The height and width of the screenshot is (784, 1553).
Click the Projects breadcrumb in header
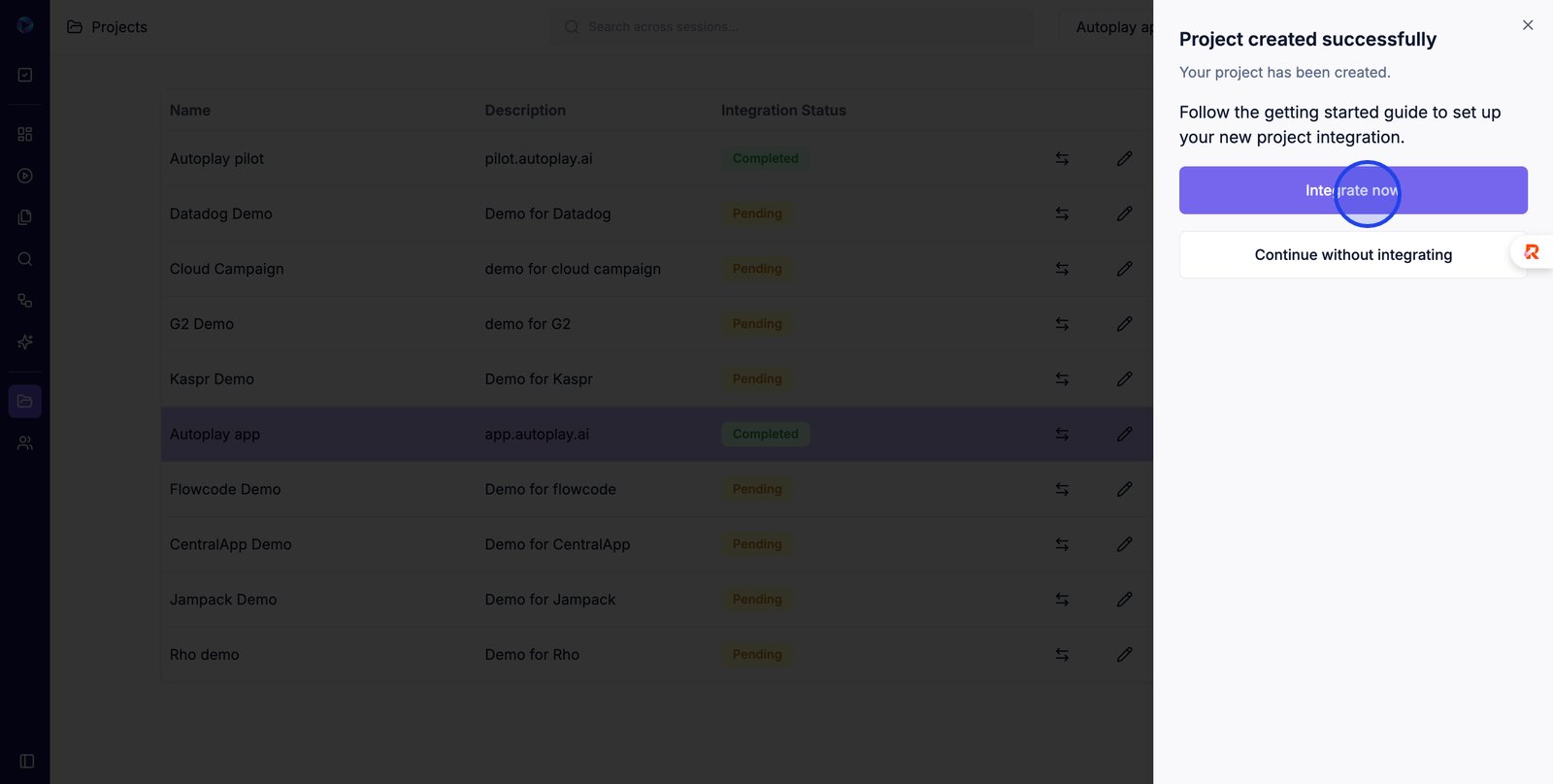[x=118, y=27]
